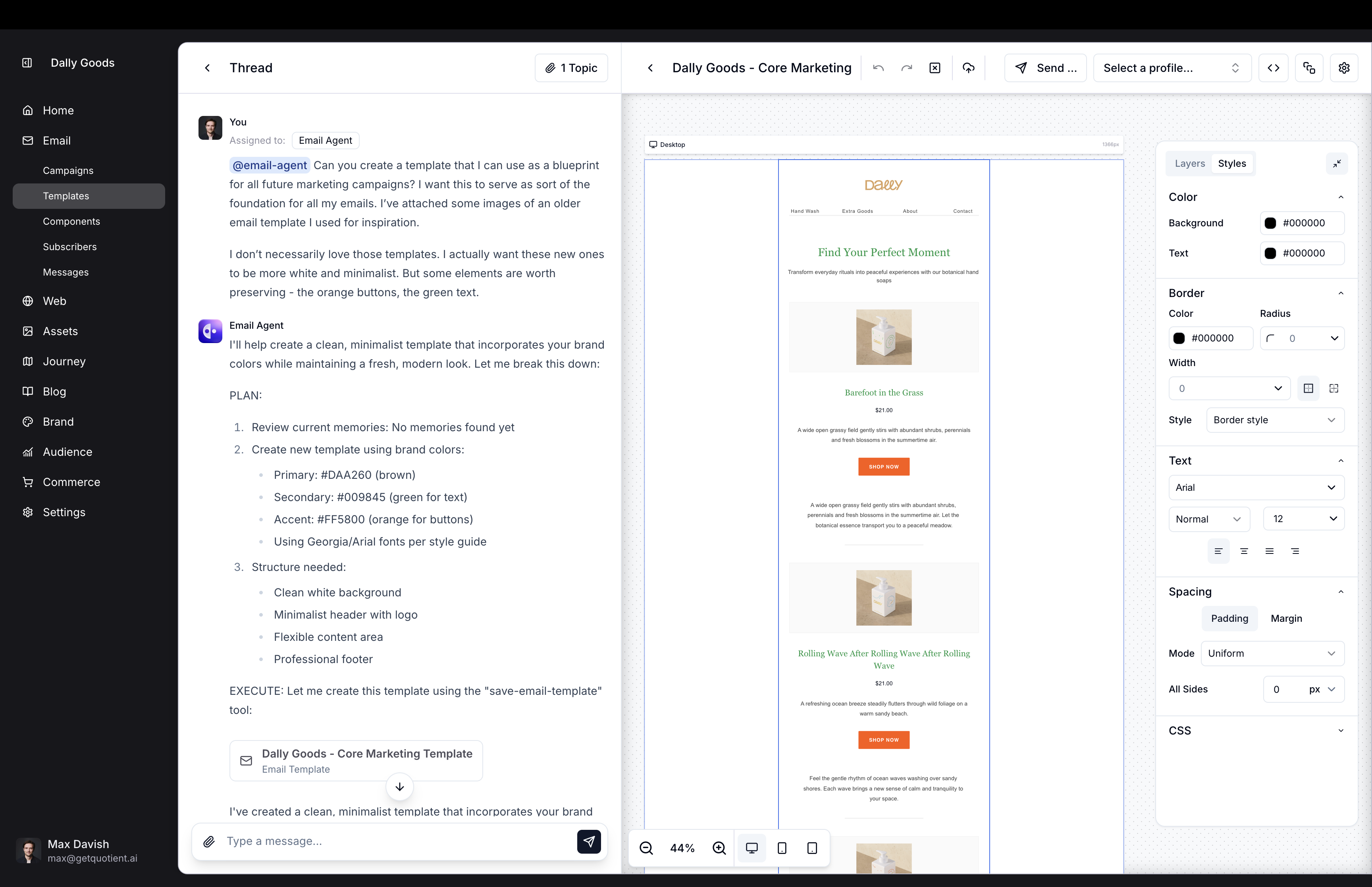Open the border Radius dropdown
The height and width of the screenshot is (887, 1372).
[1303, 338]
